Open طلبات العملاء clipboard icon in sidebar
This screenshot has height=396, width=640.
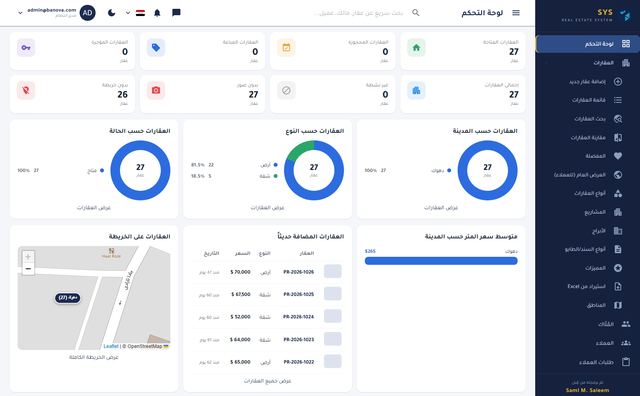626,362
